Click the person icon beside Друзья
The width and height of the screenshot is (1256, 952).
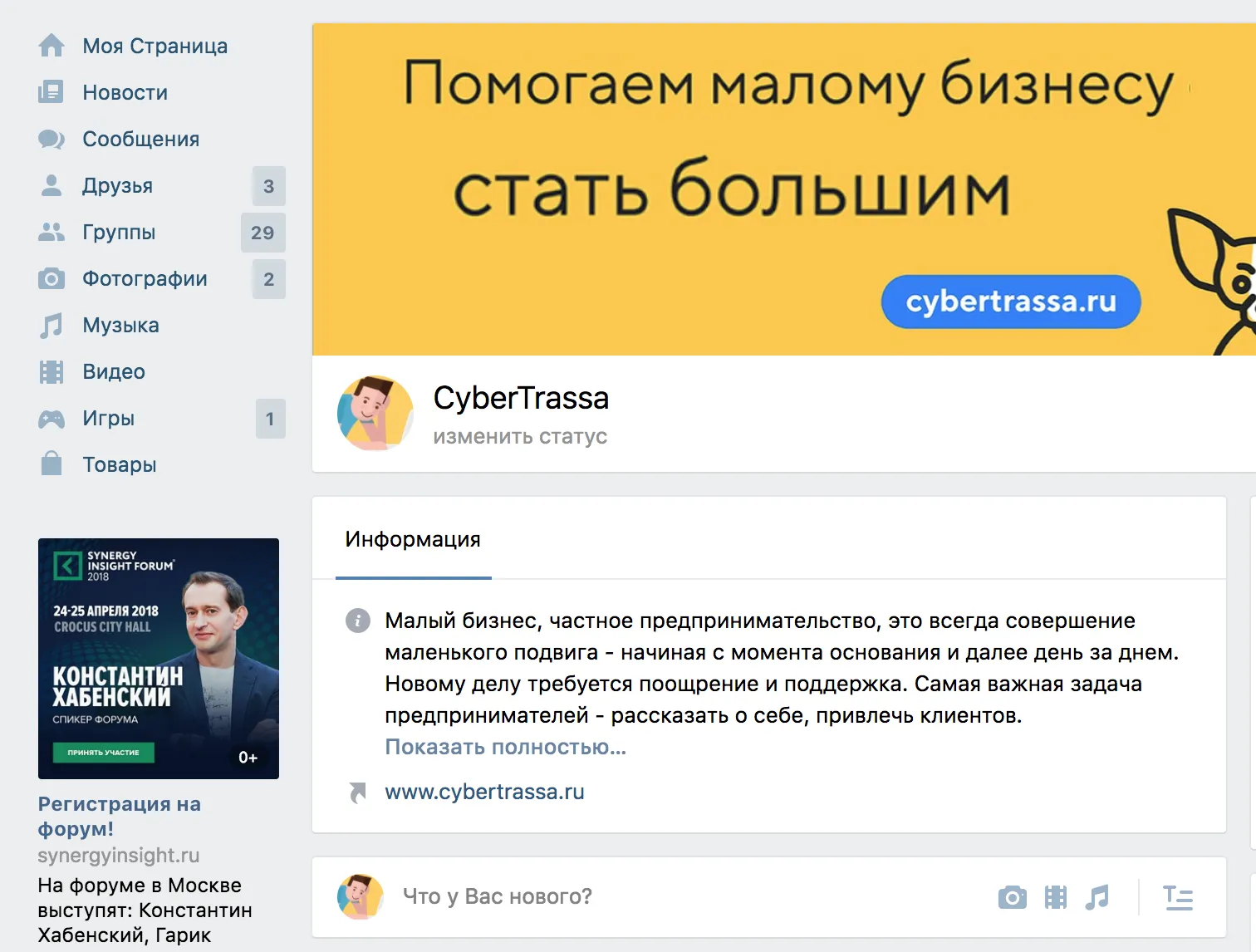tap(52, 185)
